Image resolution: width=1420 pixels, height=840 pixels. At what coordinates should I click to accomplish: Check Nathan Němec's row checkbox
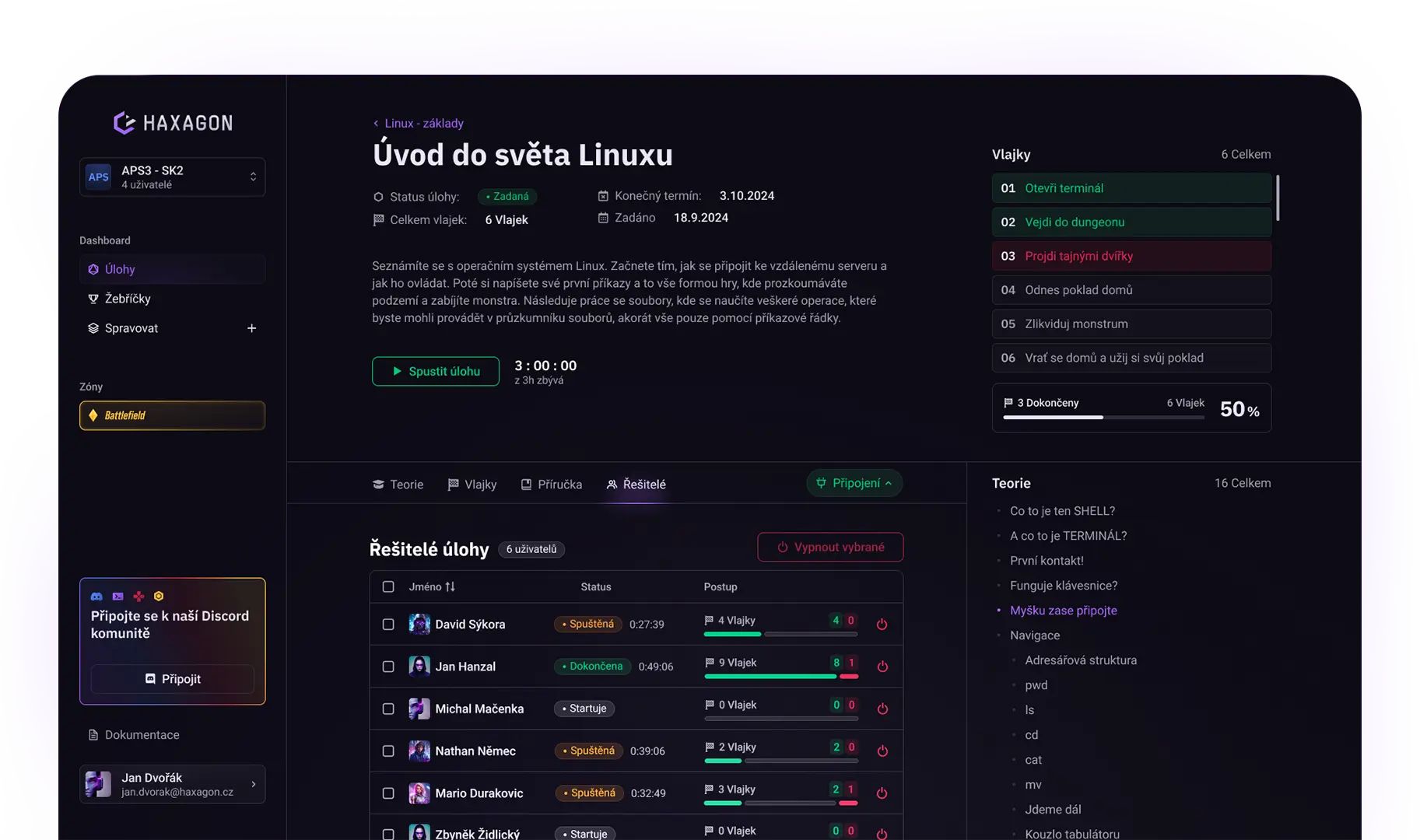pyautogui.click(x=388, y=751)
